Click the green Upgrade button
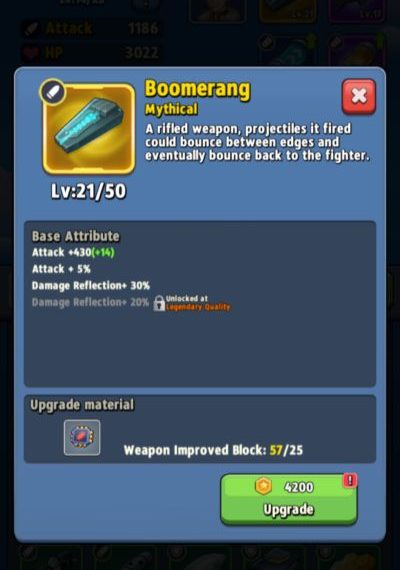This screenshot has width=400, height=570. tap(289, 499)
